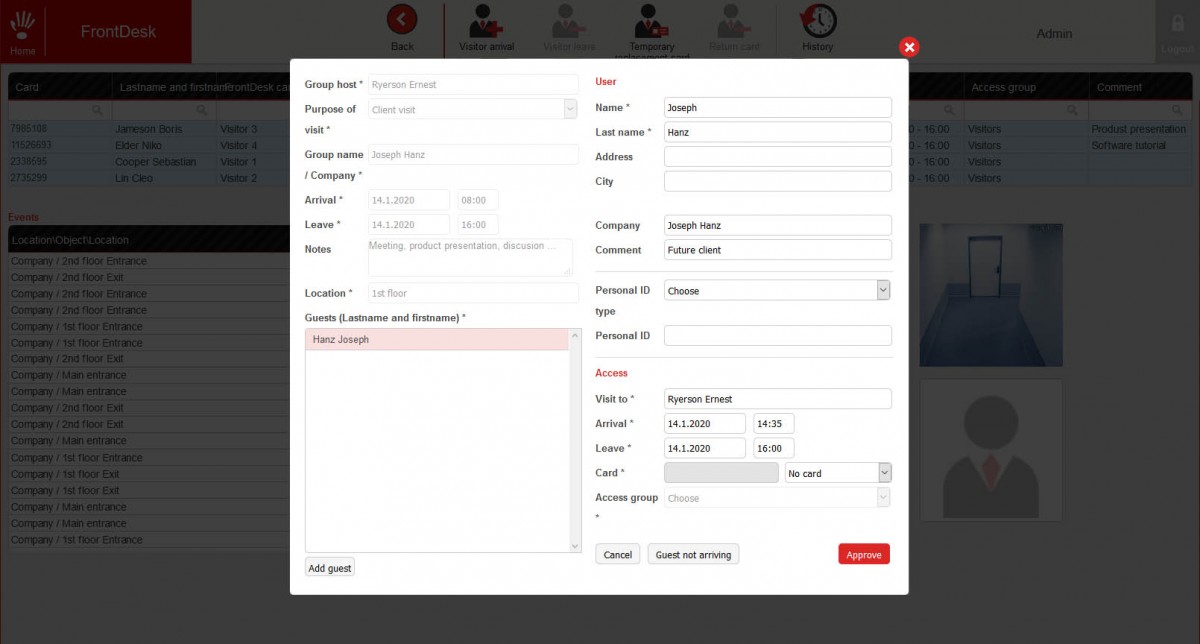Click the Visitor leave toolbar icon
Viewport: 1200px width, 644px height.
click(569, 21)
